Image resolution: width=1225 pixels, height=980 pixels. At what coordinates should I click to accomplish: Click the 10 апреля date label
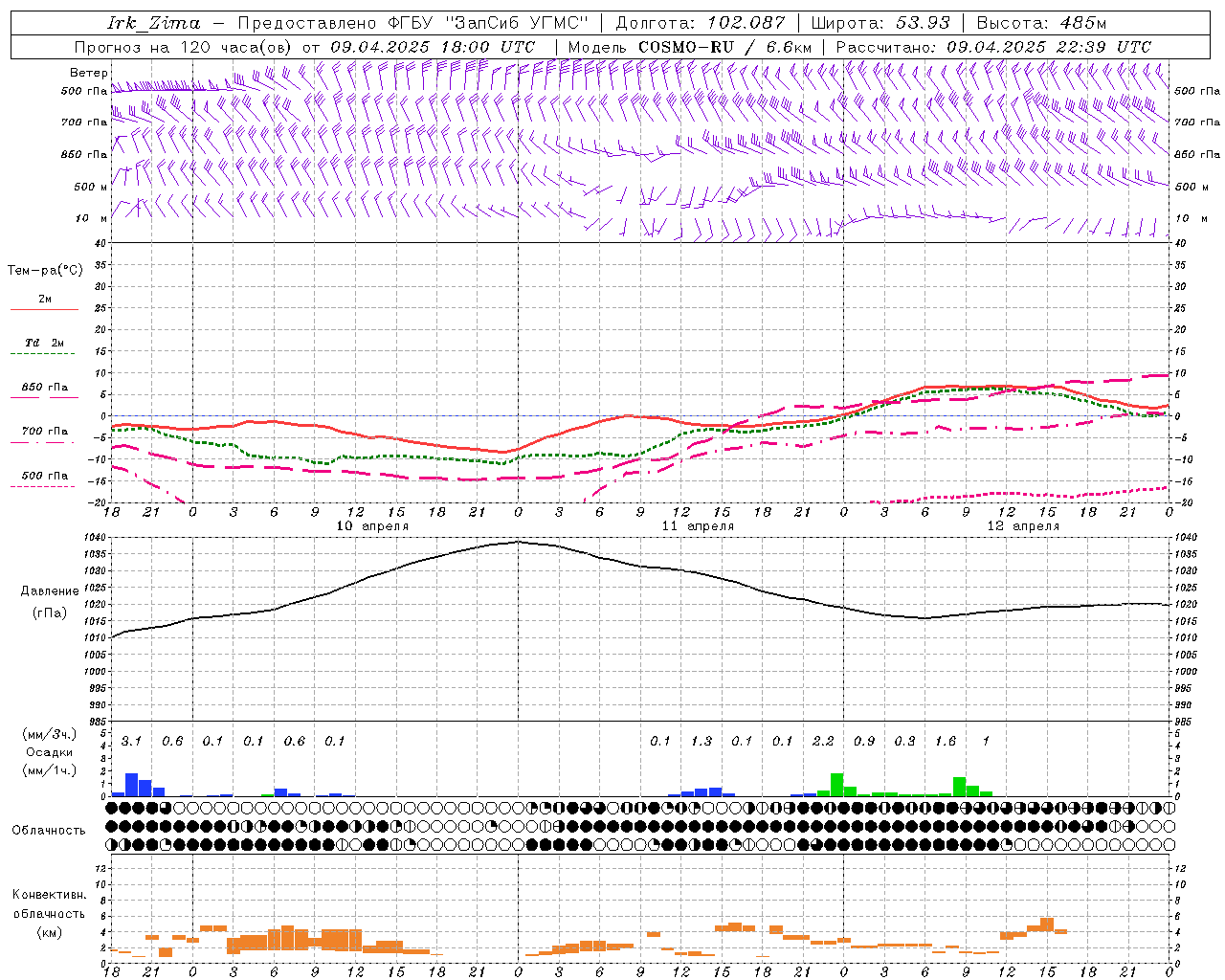372,526
